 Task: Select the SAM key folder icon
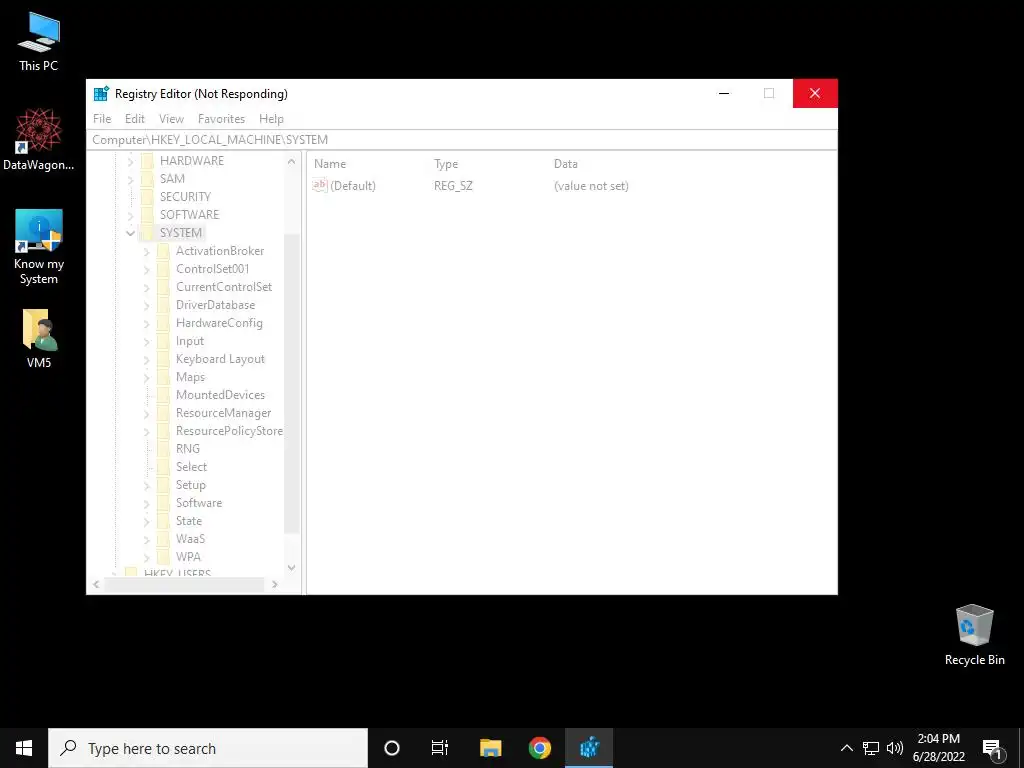click(x=148, y=178)
